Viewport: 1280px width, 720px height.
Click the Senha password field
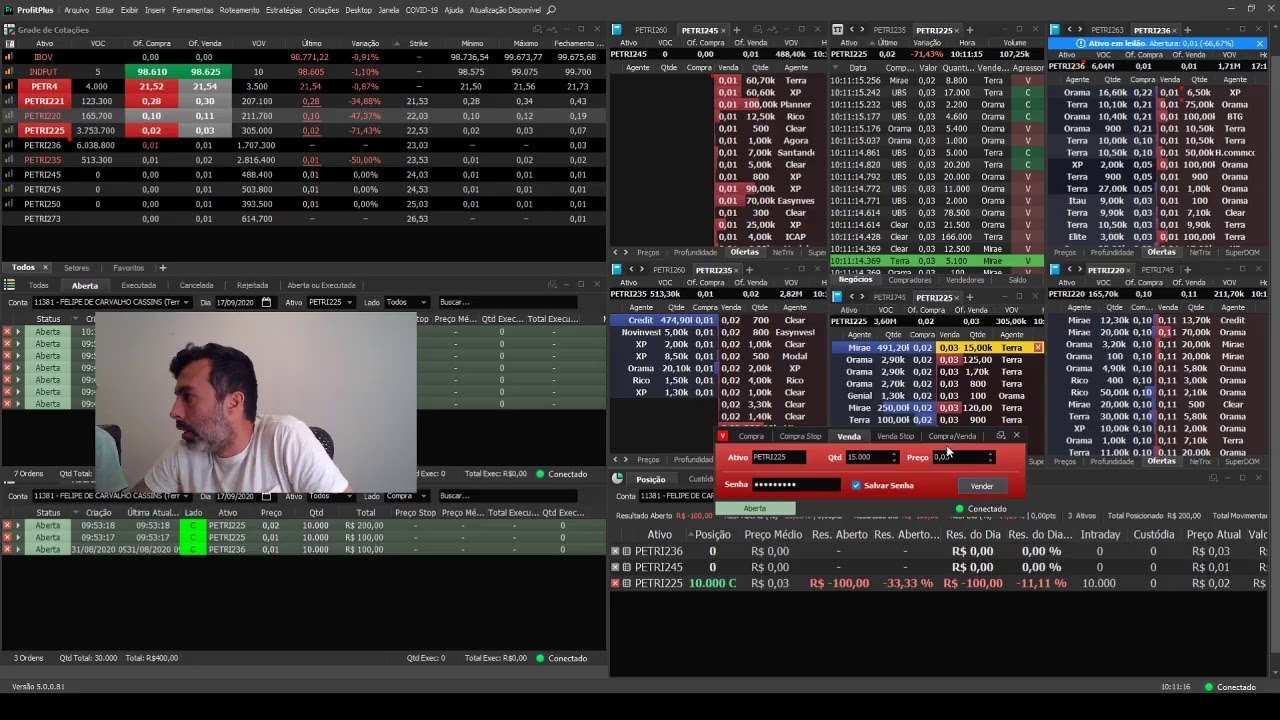(x=796, y=485)
